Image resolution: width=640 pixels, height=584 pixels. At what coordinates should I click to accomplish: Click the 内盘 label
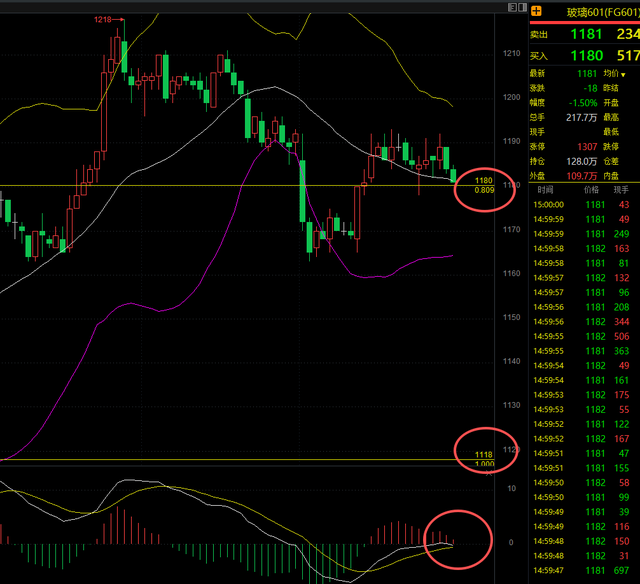tap(611, 176)
